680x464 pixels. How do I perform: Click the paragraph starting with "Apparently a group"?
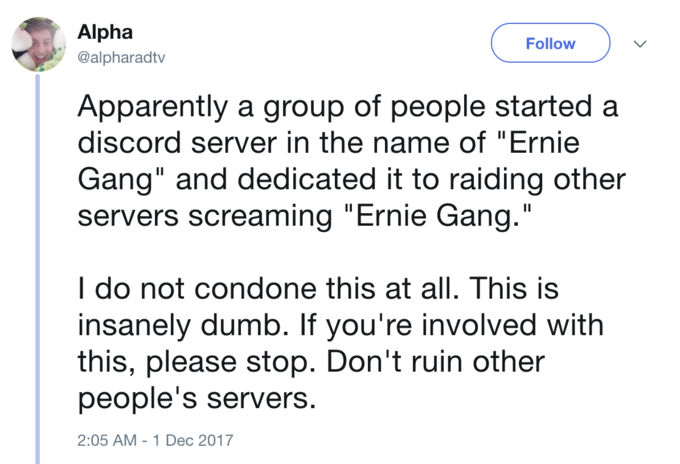(352, 161)
